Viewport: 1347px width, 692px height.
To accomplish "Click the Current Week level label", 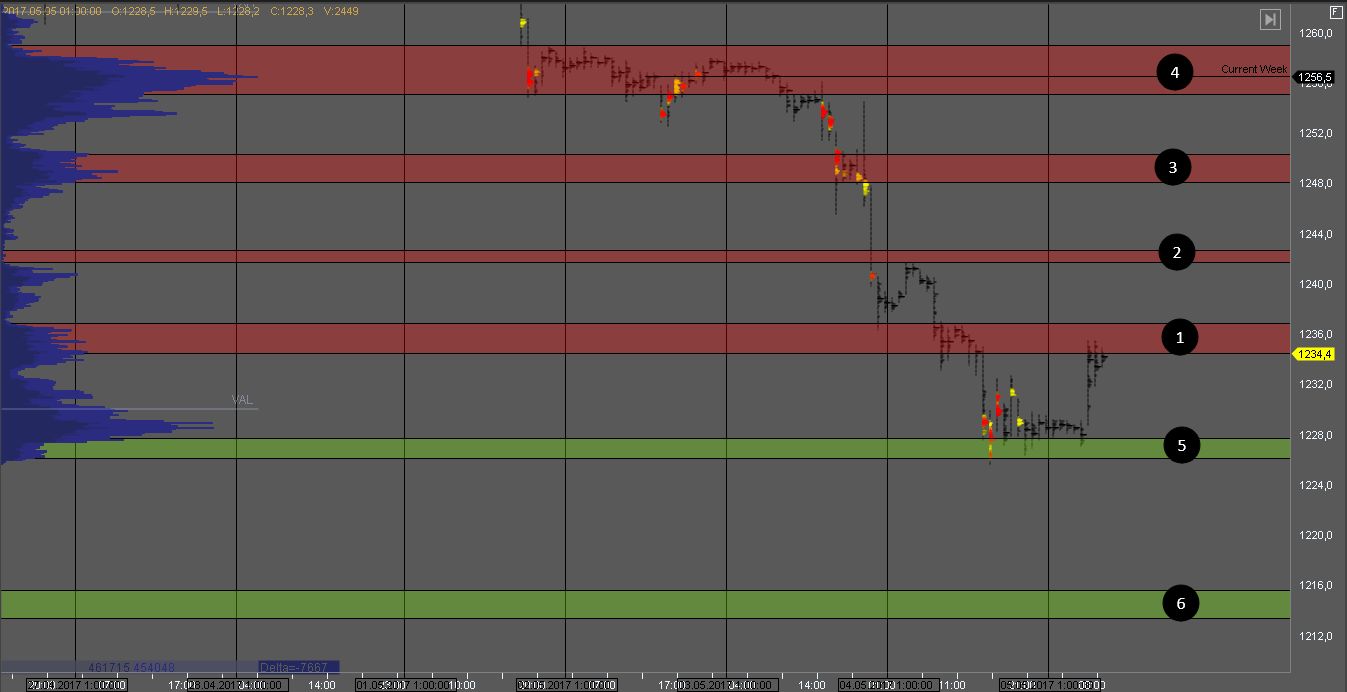I will pos(1254,70).
